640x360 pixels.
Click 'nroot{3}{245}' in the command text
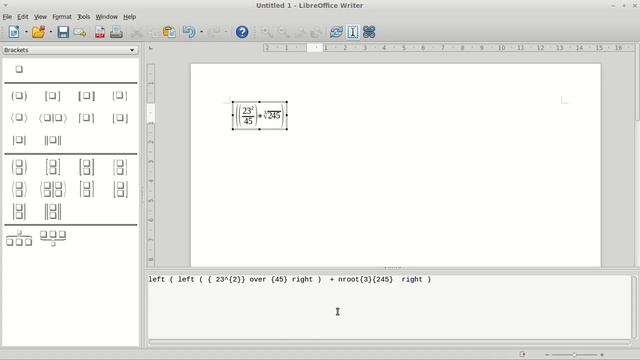coord(365,280)
